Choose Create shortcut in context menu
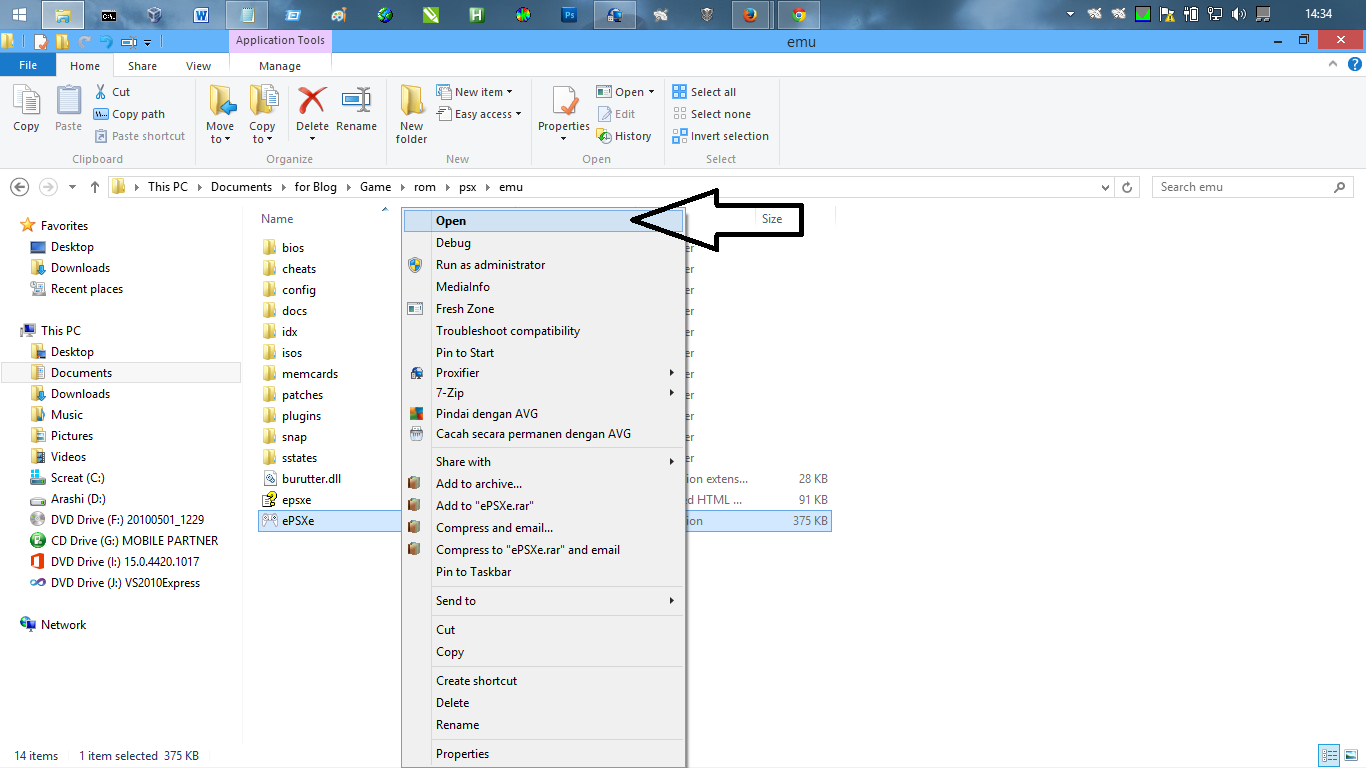 (x=543, y=681)
